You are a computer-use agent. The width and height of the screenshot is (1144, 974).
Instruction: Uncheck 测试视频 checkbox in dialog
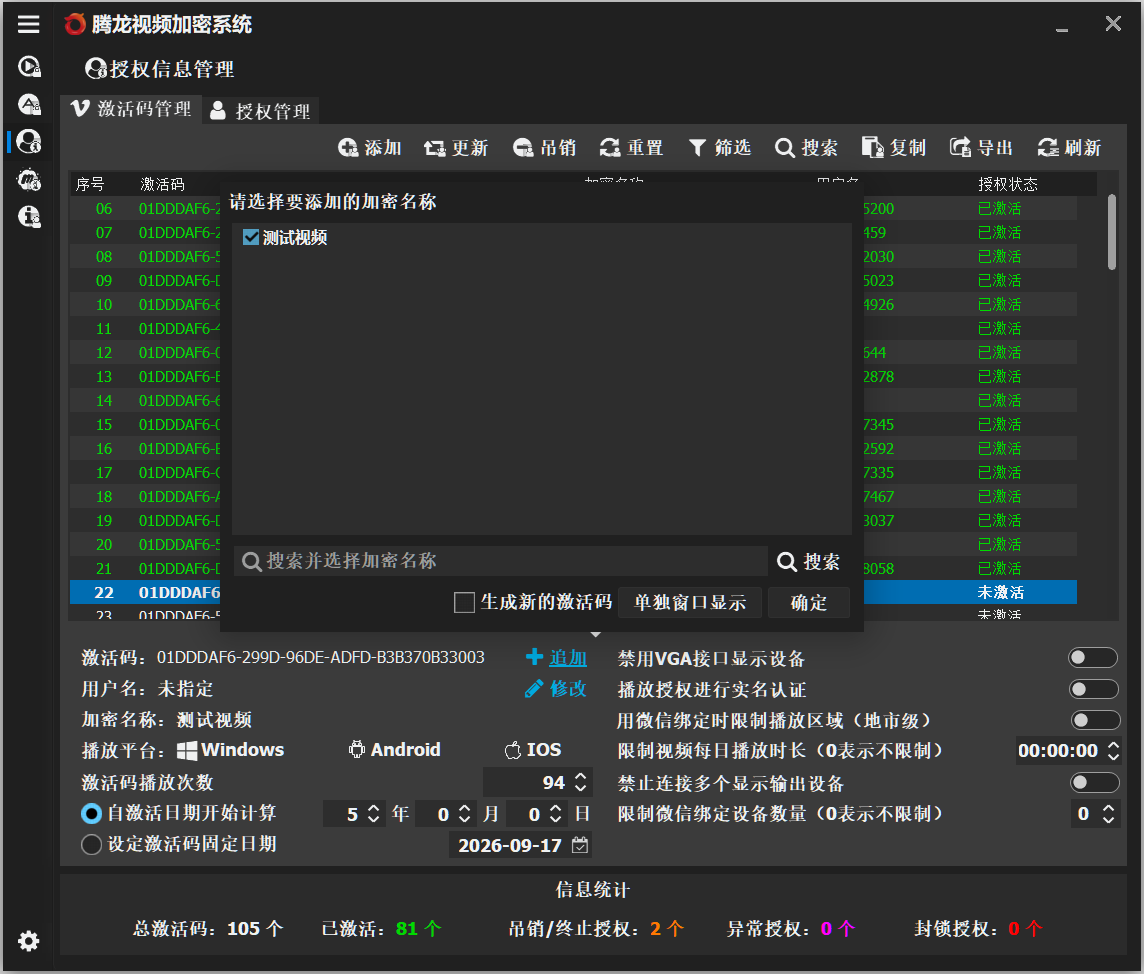(x=251, y=237)
